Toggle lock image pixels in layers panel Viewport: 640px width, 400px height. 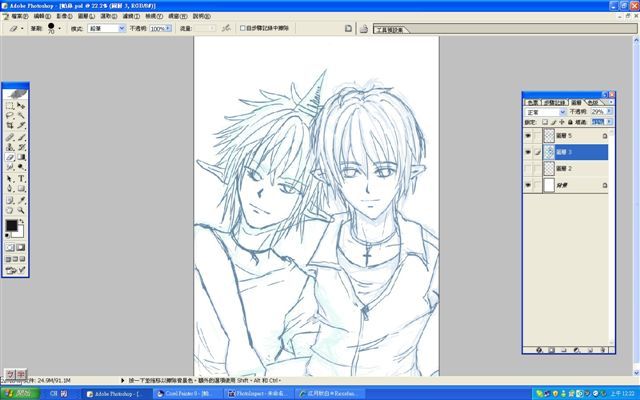click(553, 122)
